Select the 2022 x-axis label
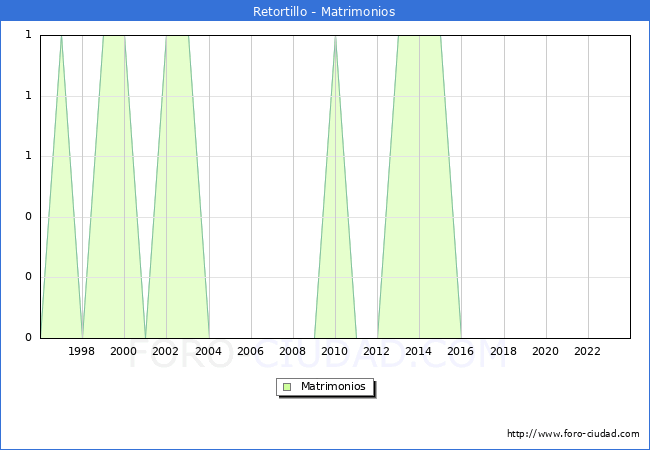This screenshot has height=450, width=650. (587, 351)
